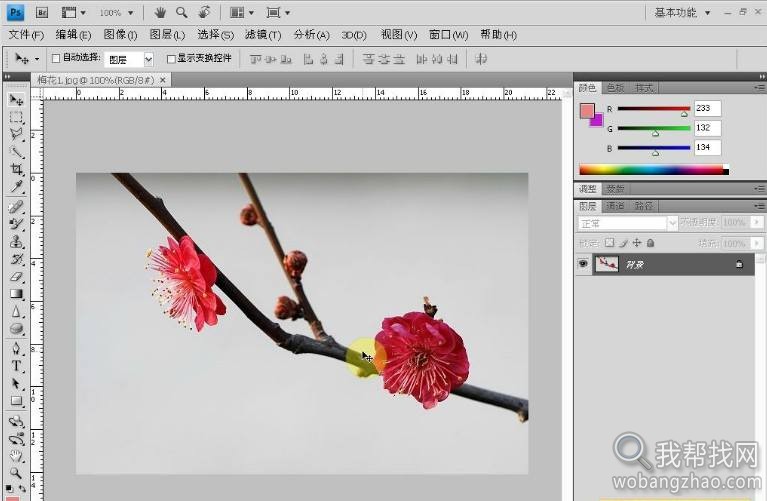Click the R red channel slider

point(654,109)
